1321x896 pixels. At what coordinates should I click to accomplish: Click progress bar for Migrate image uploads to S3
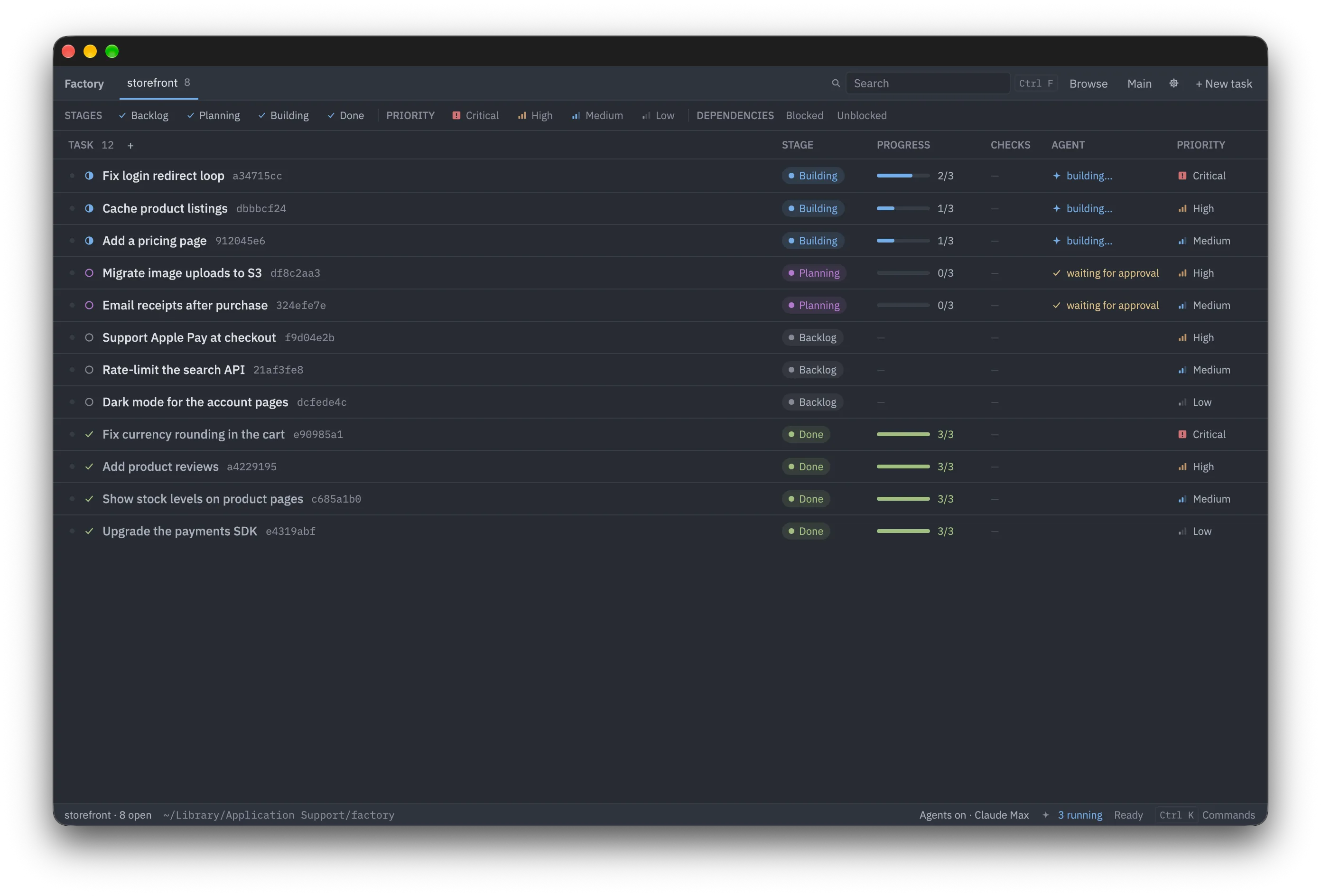coord(903,273)
